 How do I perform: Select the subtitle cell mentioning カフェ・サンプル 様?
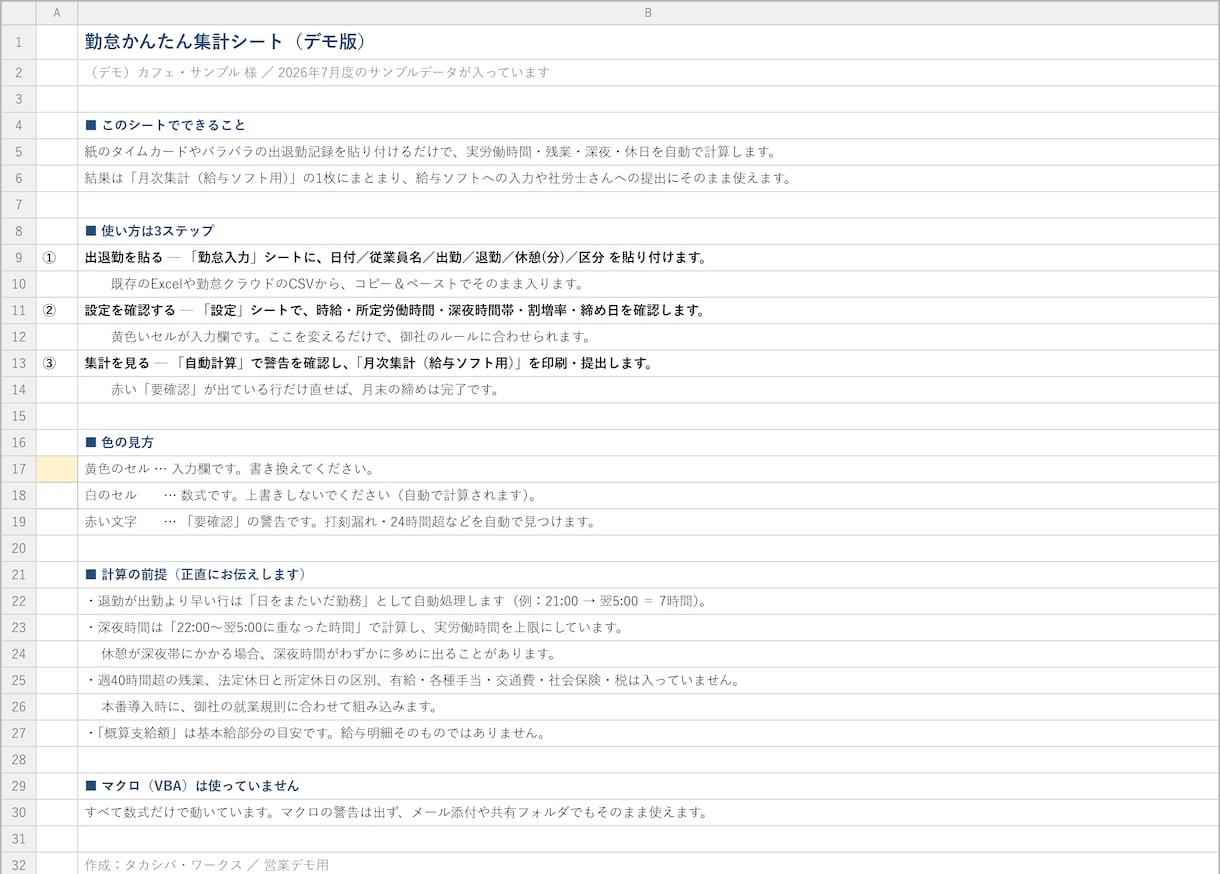pos(648,72)
